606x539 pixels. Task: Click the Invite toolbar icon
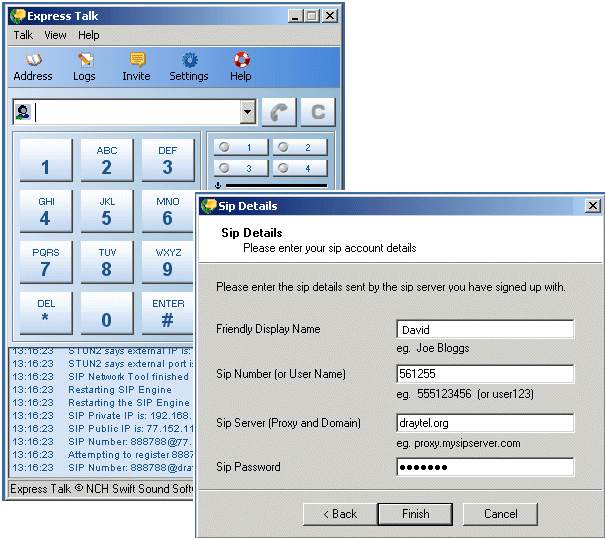(136, 67)
